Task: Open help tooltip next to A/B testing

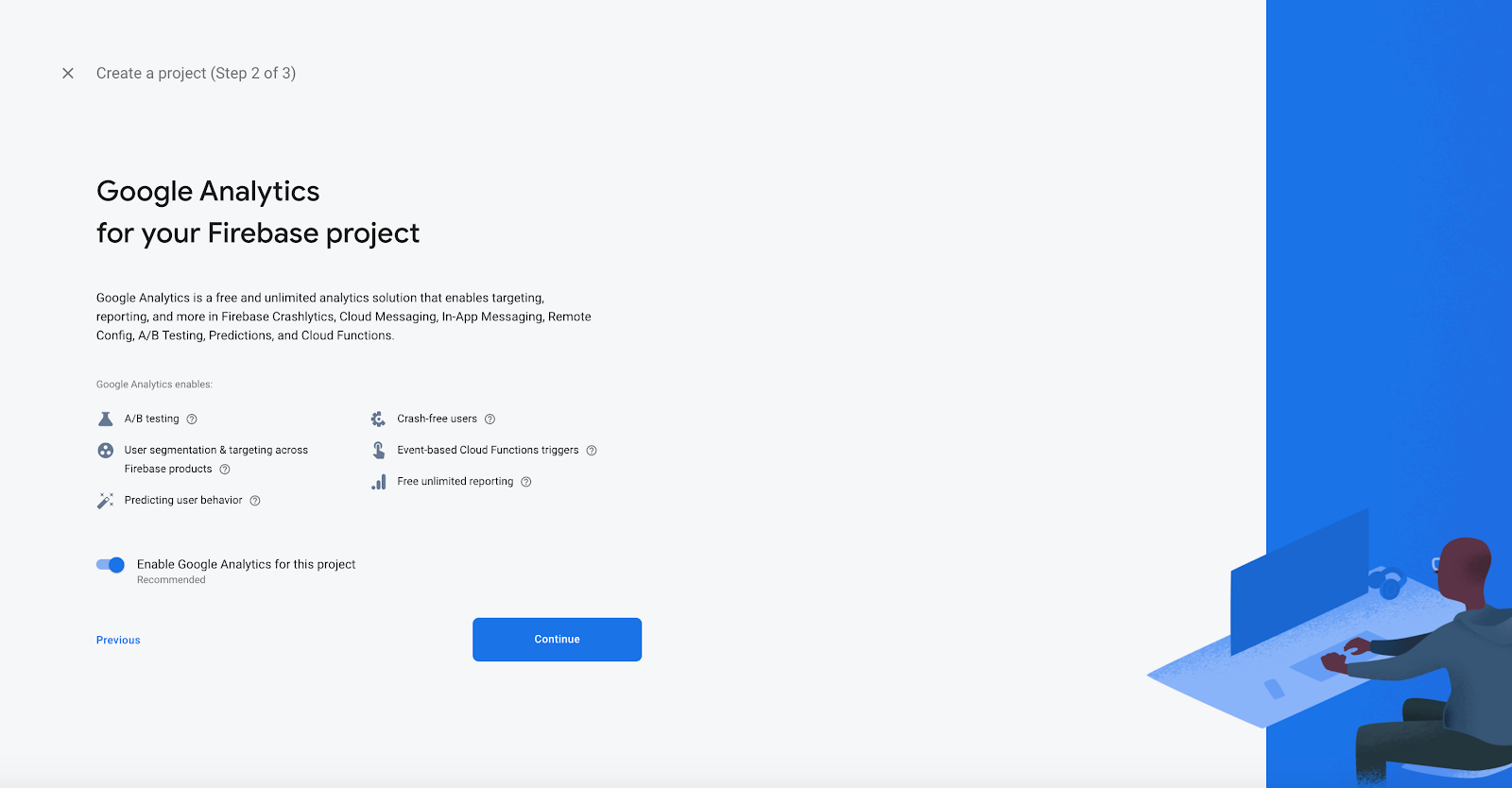Action: tap(192, 419)
